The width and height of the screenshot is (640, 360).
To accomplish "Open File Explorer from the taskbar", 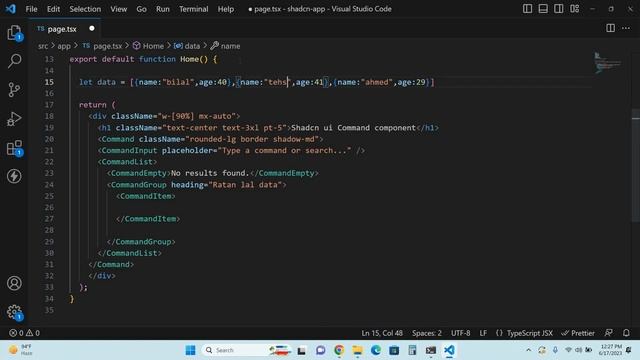I will (358, 350).
